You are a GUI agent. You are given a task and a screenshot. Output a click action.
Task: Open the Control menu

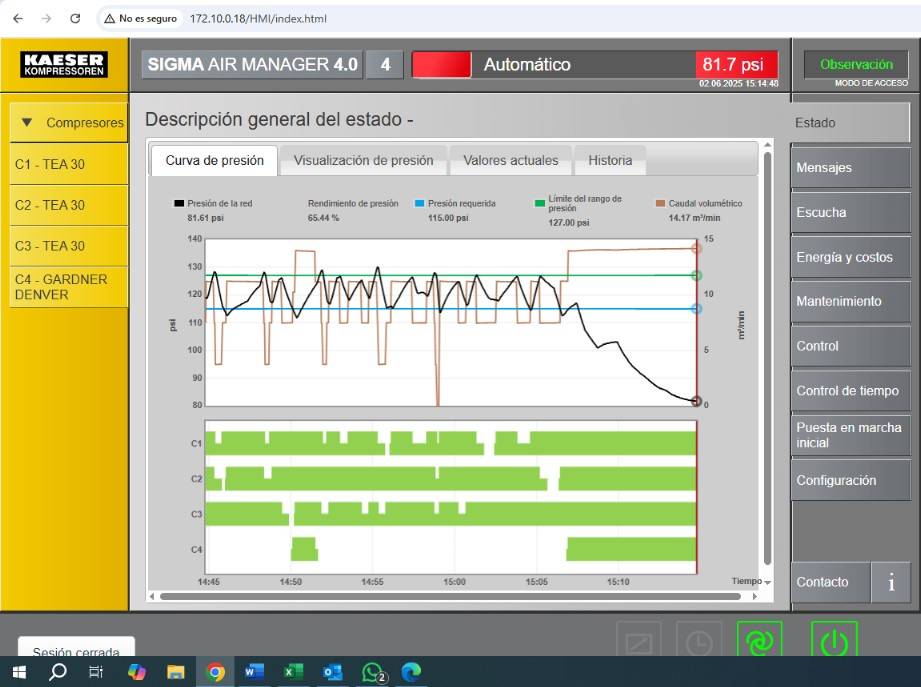(851, 346)
